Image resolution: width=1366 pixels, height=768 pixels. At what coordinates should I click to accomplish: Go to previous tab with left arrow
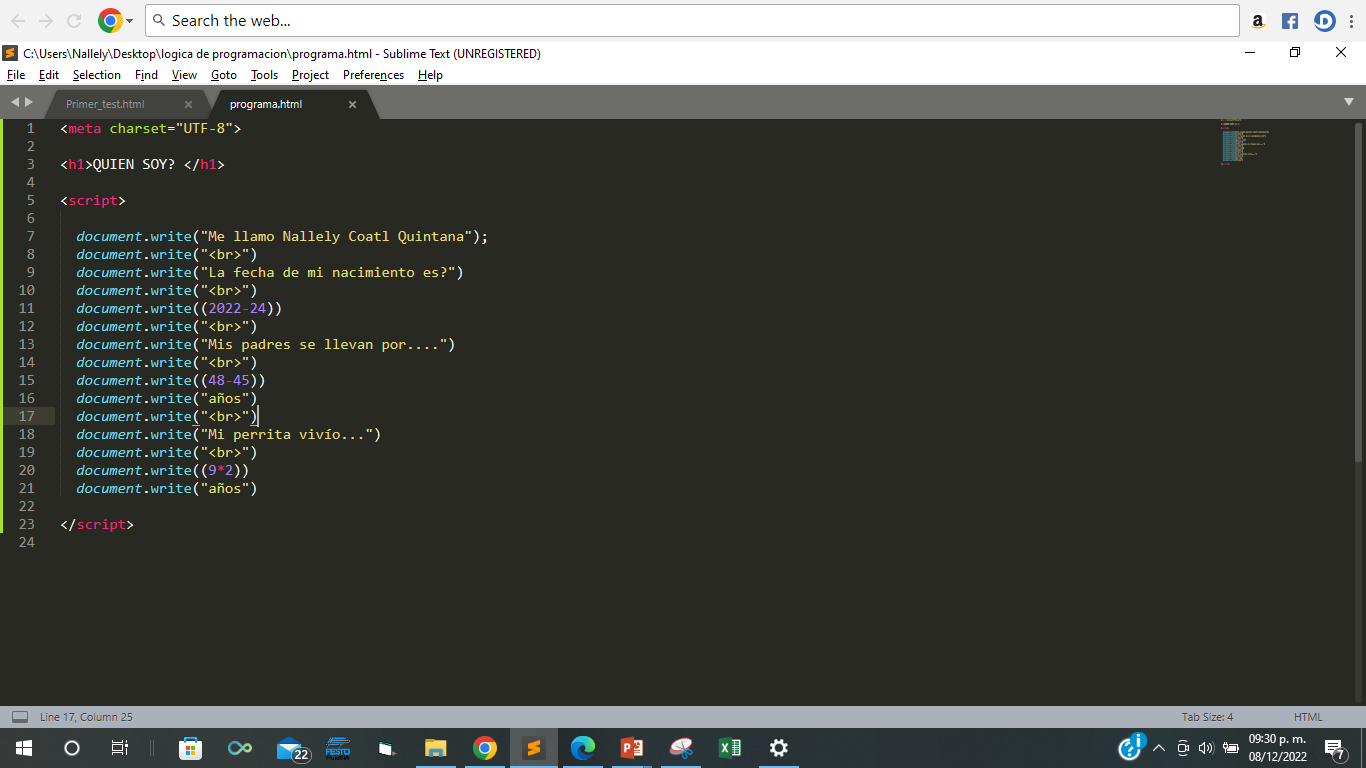pos(15,102)
